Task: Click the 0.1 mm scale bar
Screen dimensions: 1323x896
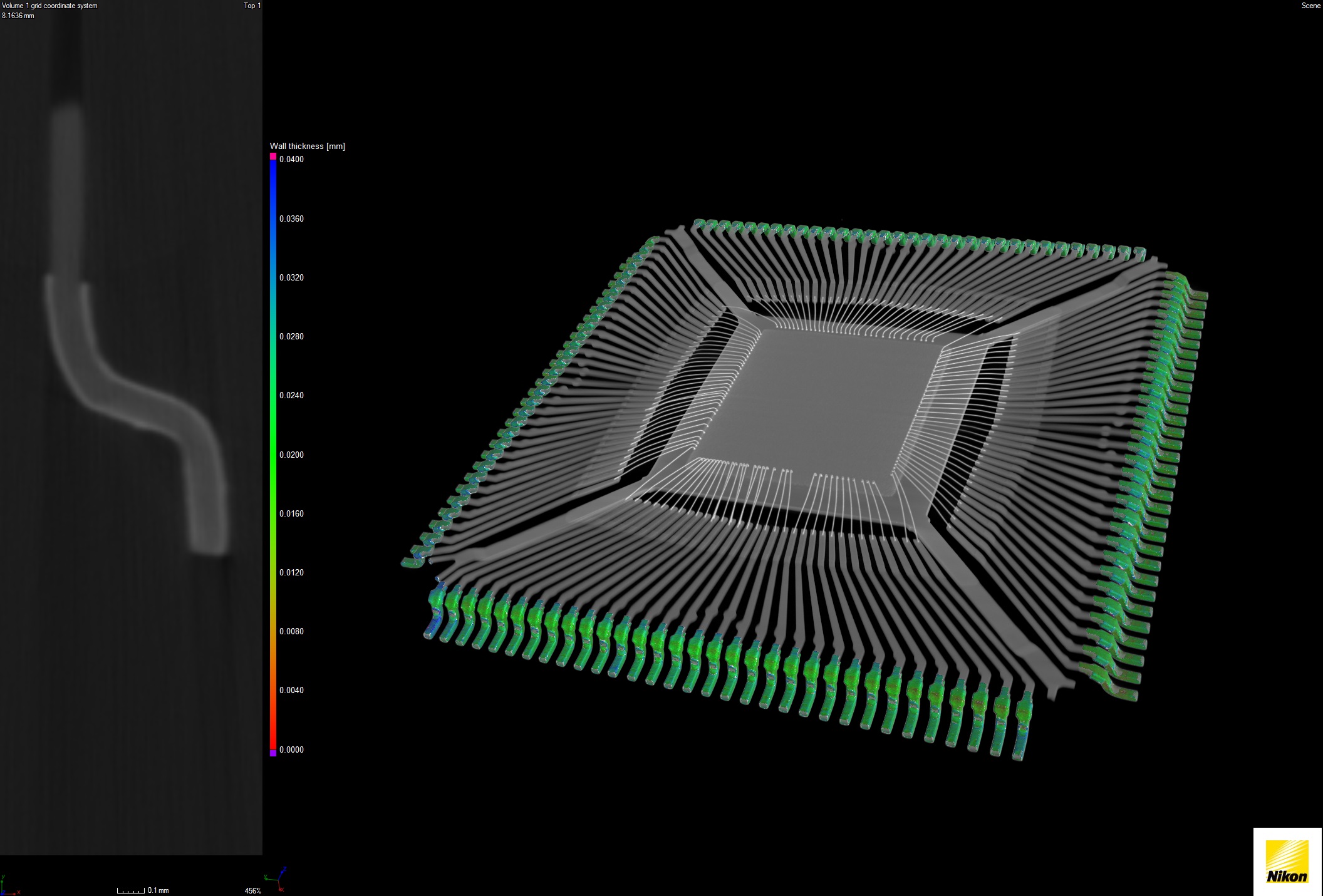Action: pos(143,890)
